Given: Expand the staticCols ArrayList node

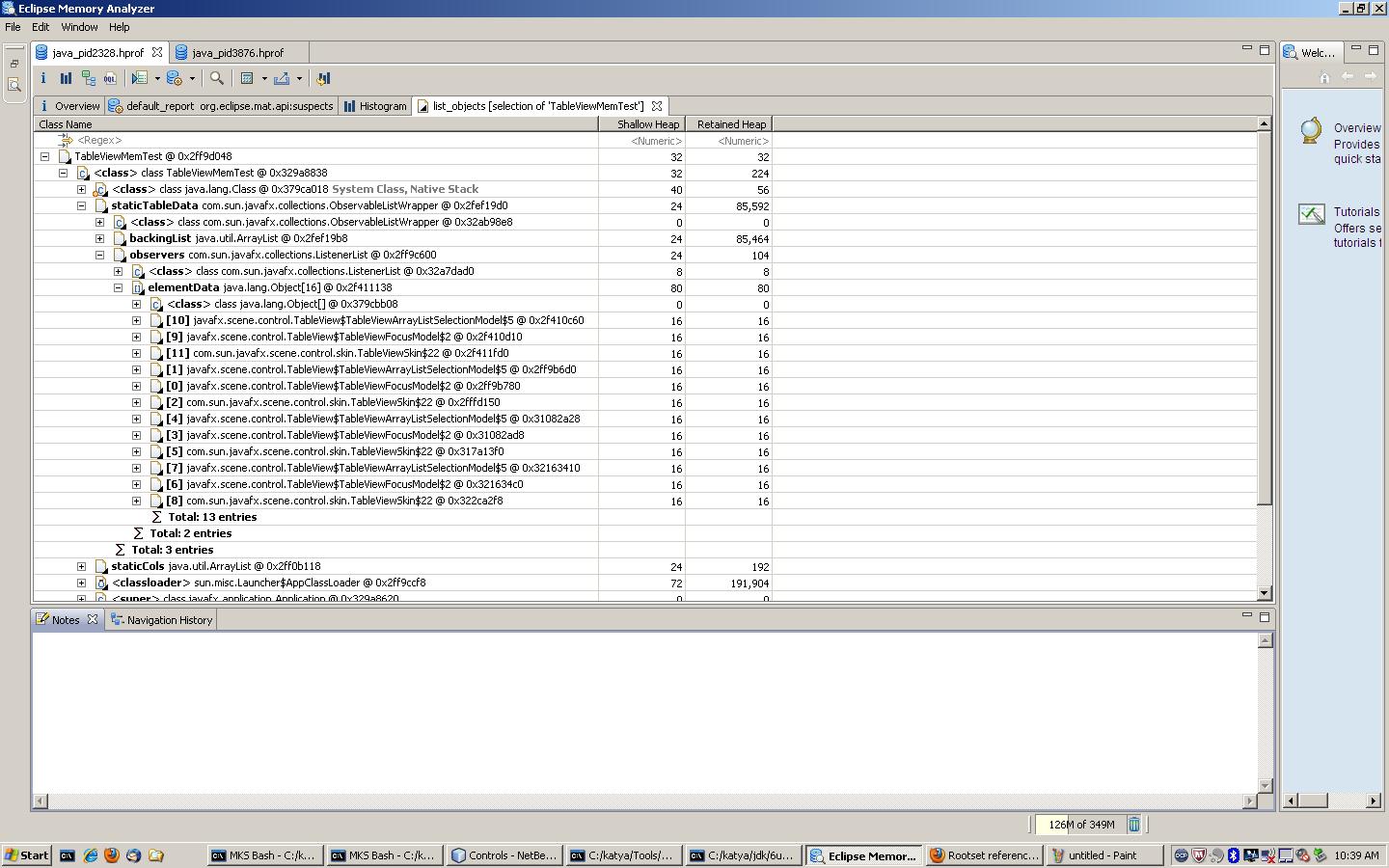Looking at the screenshot, I should coord(81,566).
